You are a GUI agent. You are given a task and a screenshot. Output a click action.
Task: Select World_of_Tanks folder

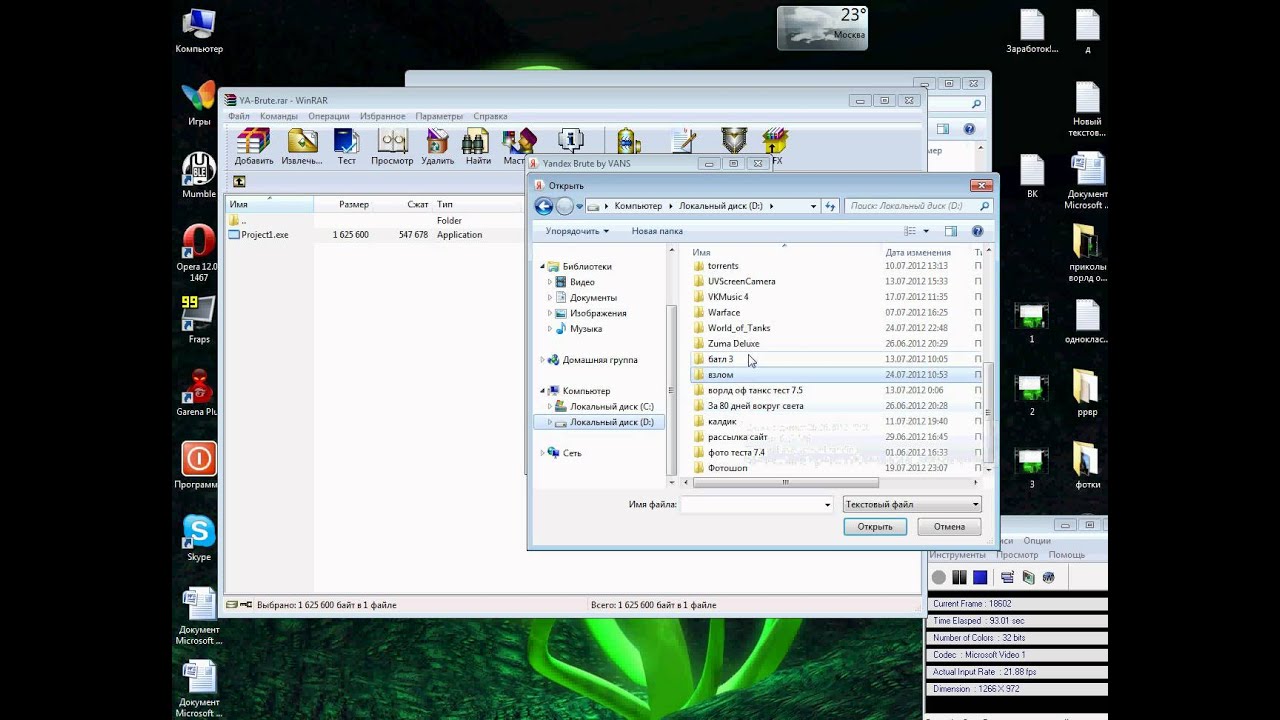(x=739, y=328)
